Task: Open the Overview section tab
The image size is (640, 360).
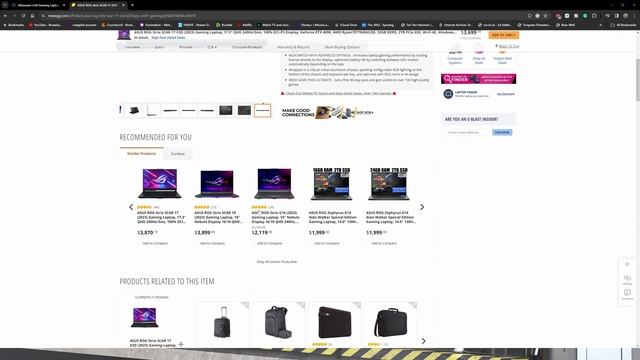Action: click(x=132, y=47)
